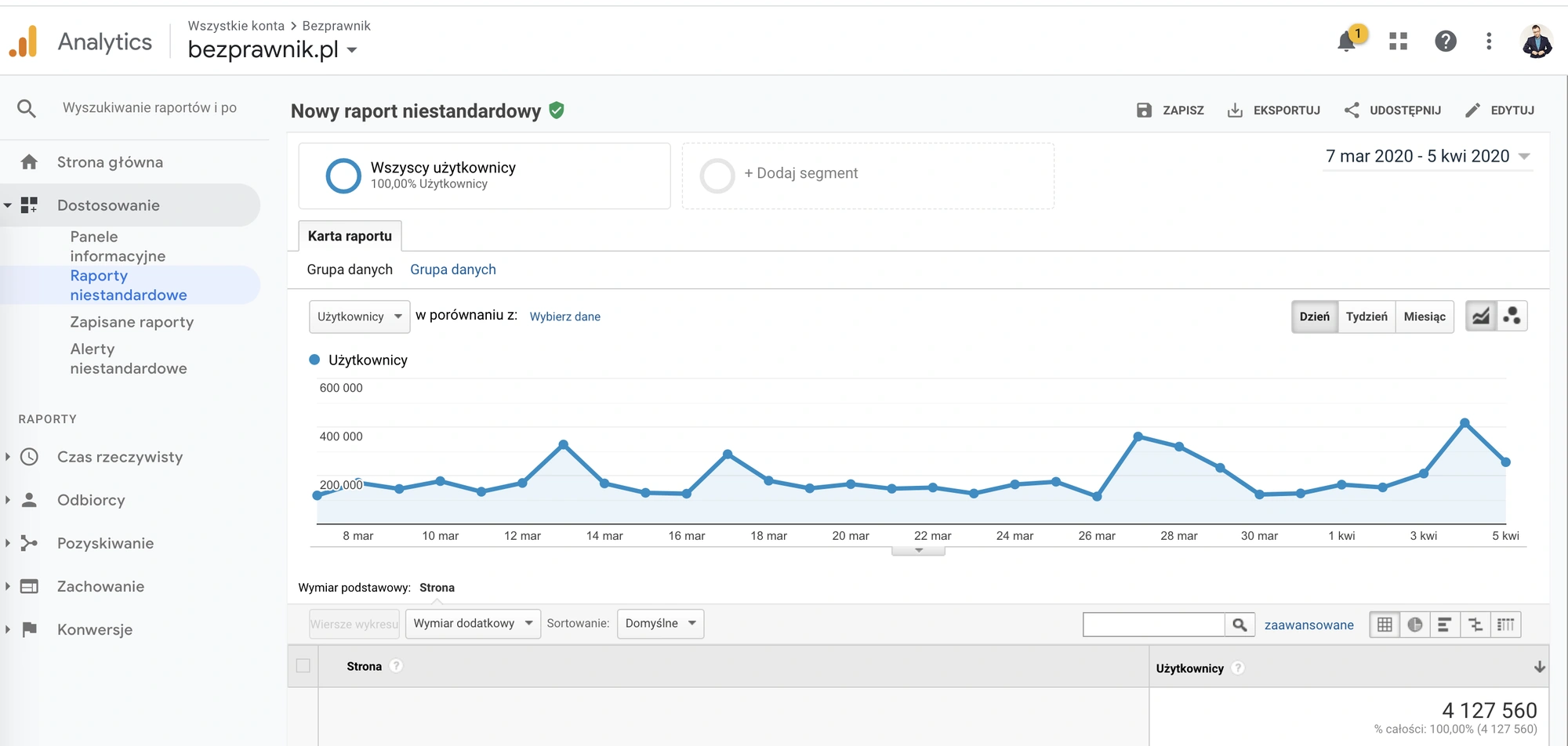
Task: Click the search magnifier next to table filter
Action: (1240, 625)
